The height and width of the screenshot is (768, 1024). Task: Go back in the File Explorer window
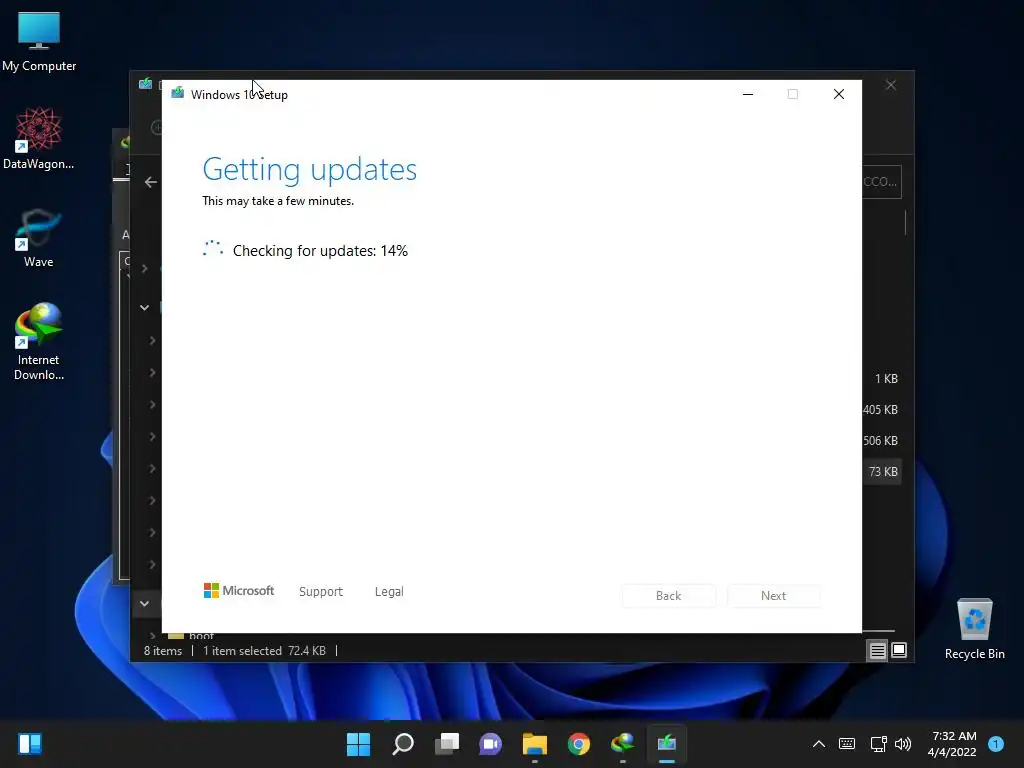151,182
